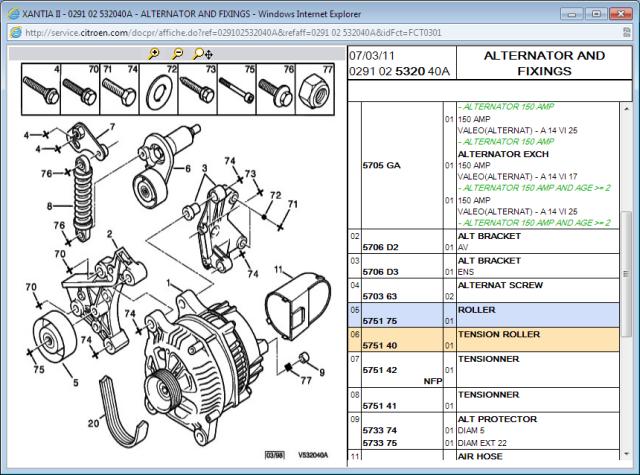This screenshot has width=640, height=475.
Task: Click part number 5733 74
Action: (380, 431)
